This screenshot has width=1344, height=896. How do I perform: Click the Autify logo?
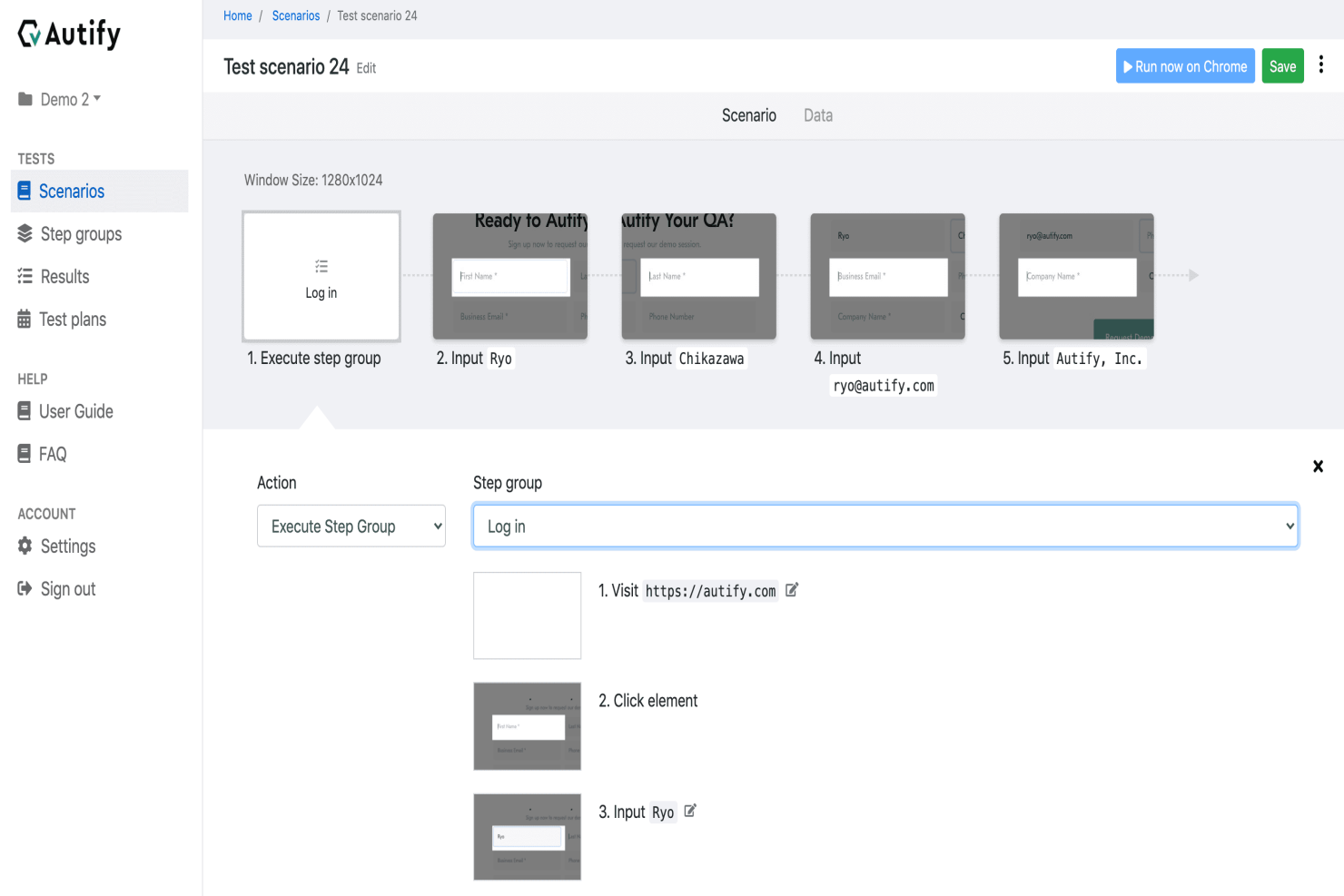click(x=68, y=34)
